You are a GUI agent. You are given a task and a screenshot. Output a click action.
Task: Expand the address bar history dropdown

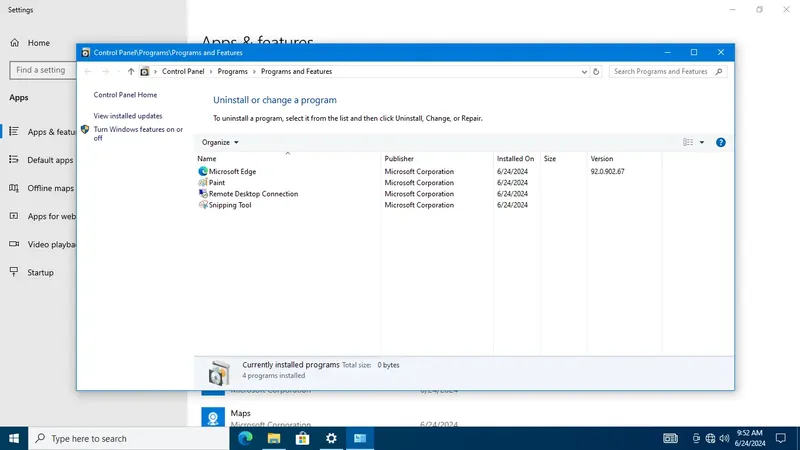click(x=584, y=72)
